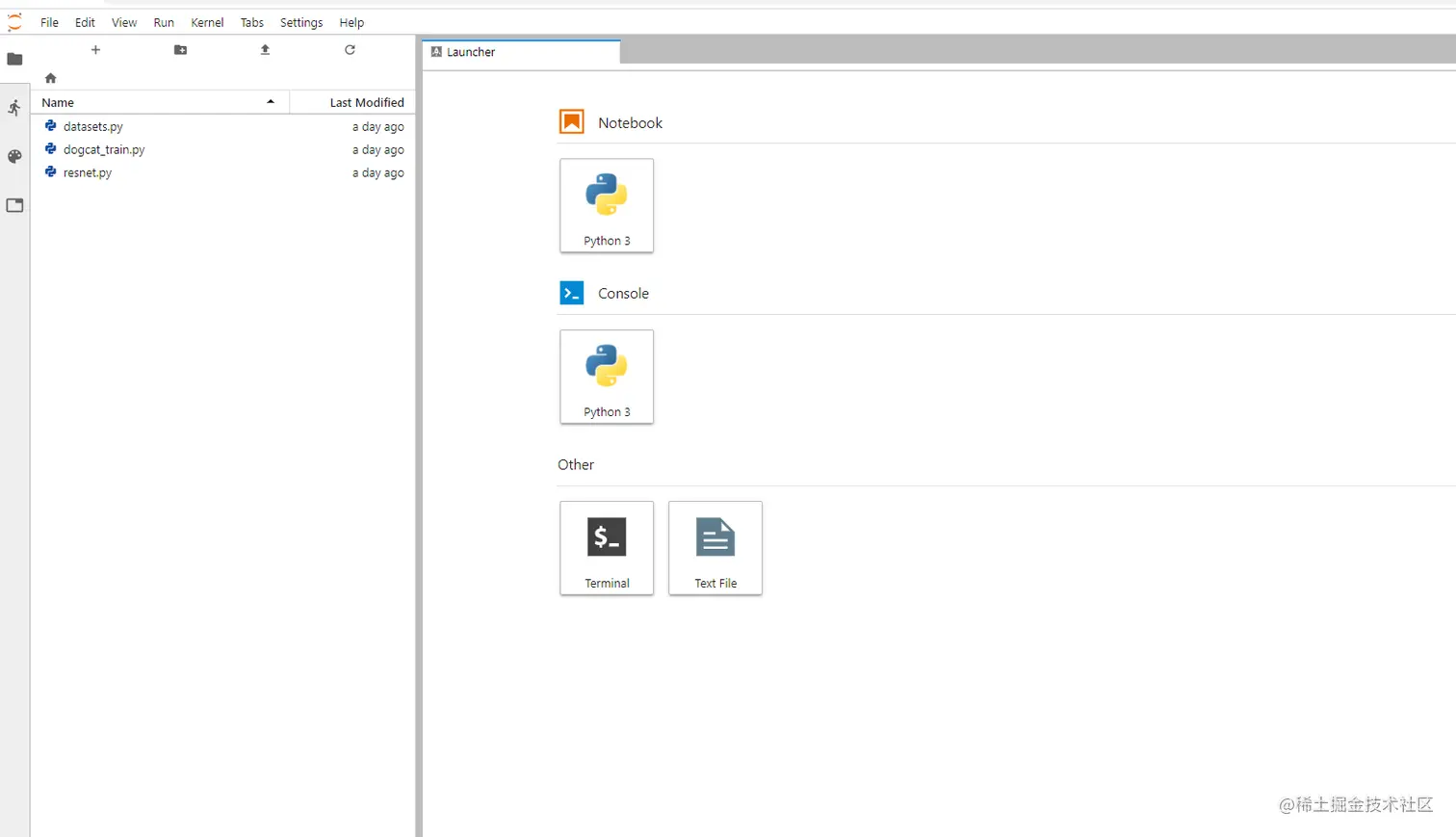Sort files by Last Modified column

pyautogui.click(x=352, y=102)
